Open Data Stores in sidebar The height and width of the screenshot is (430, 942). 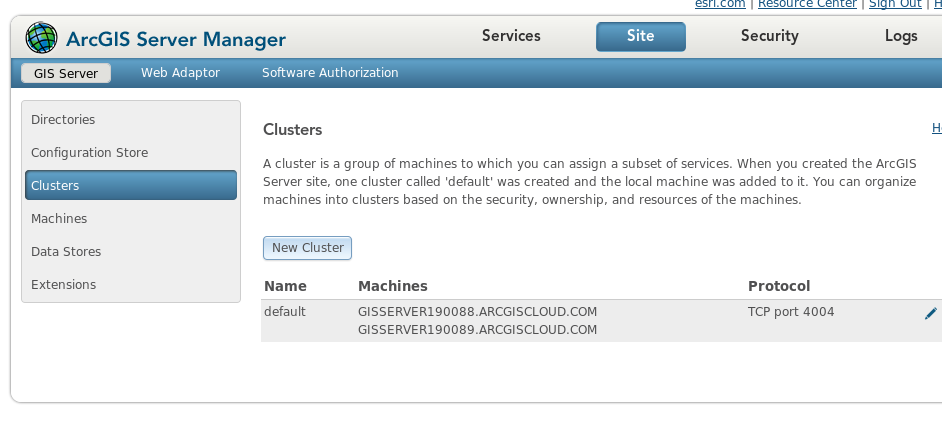click(x=131, y=252)
